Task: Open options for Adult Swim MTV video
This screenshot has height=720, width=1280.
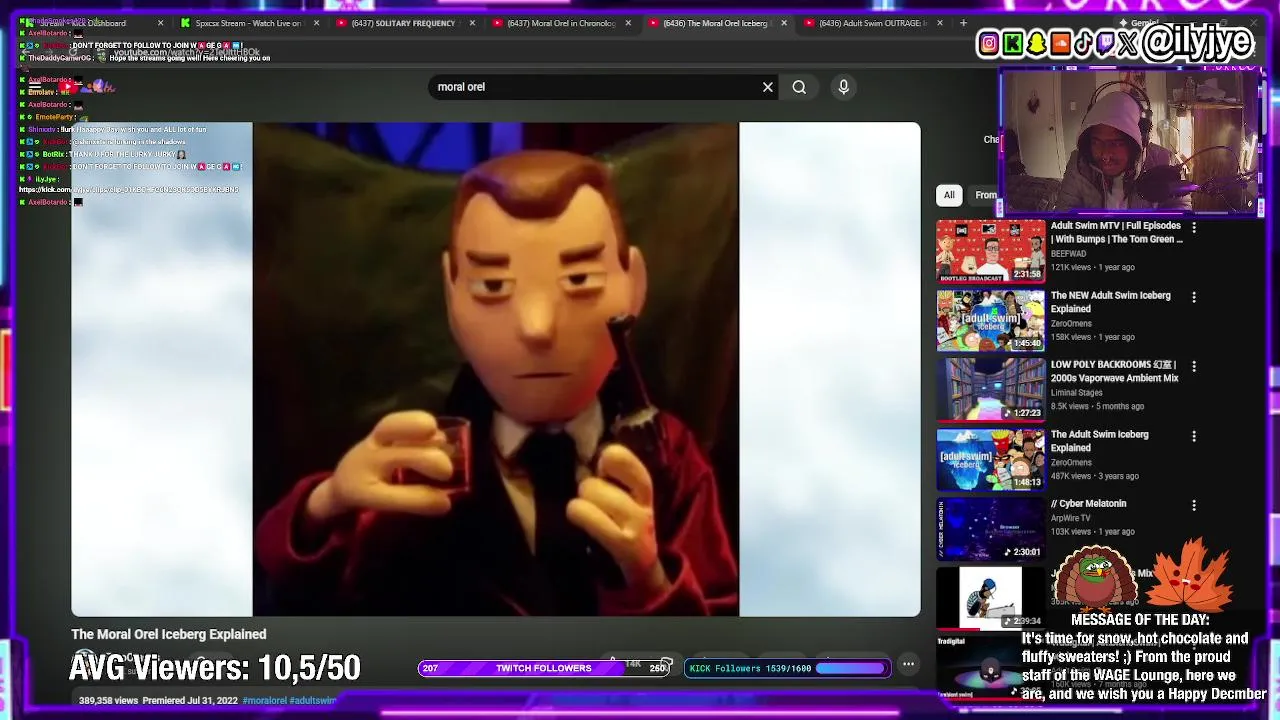Action: click(x=1193, y=227)
